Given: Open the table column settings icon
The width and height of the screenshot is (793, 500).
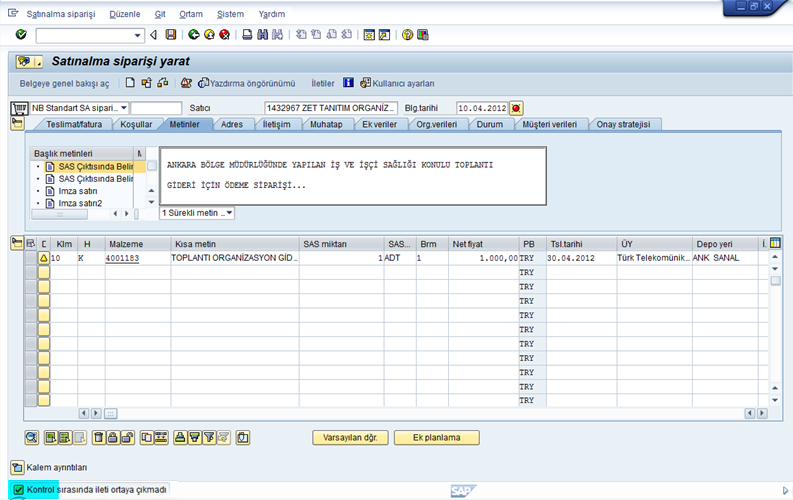Looking at the screenshot, I should [x=775, y=243].
